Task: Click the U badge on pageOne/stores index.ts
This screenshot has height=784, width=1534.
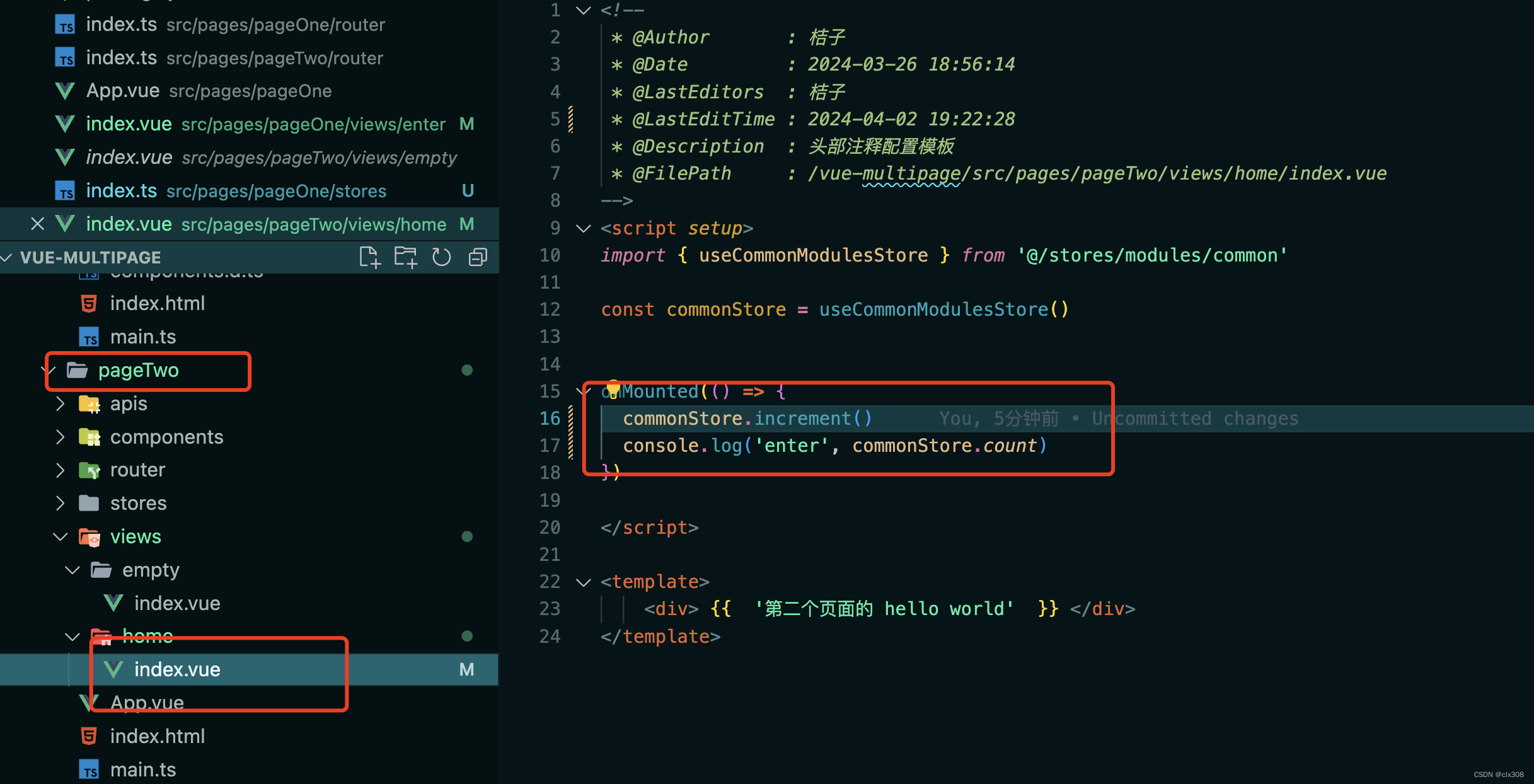Action: click(468, 190)
